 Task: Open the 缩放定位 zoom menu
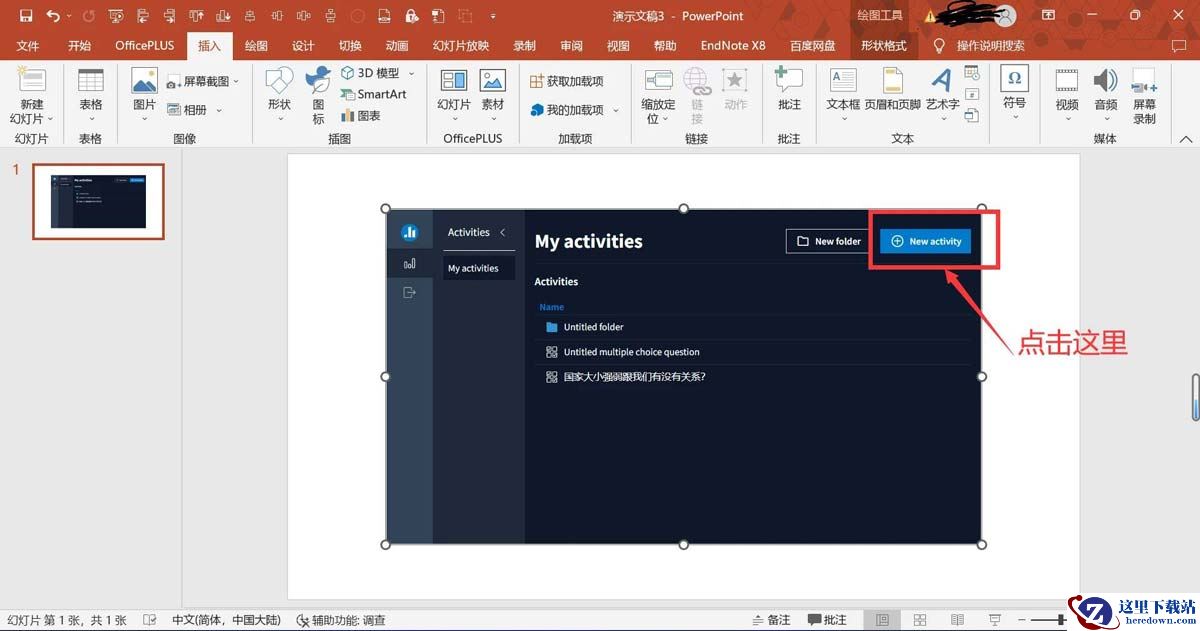pos(658,96)
